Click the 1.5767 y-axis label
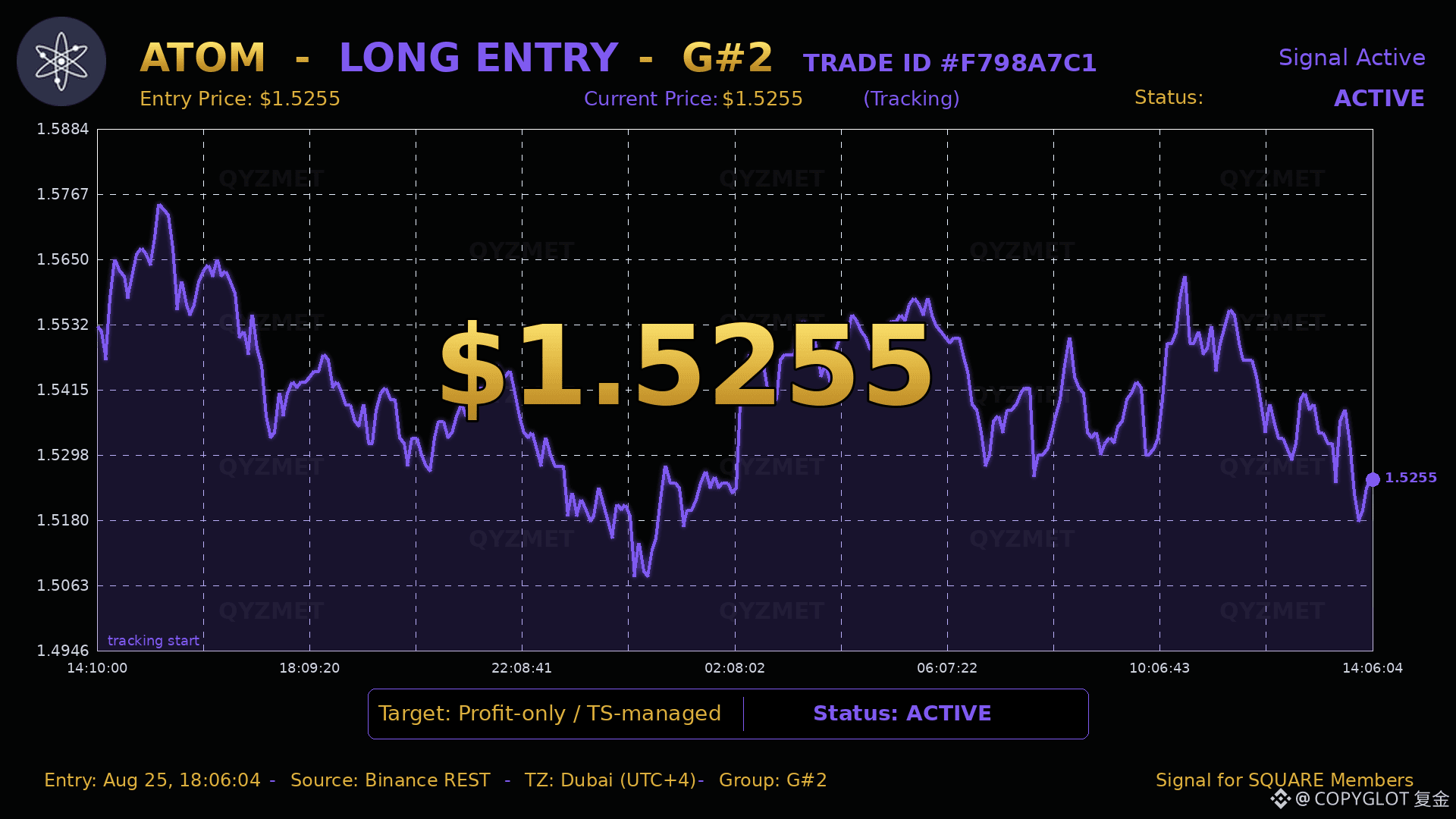Image resolution: width=1456 pixels, height=819 pixels. 63,194
